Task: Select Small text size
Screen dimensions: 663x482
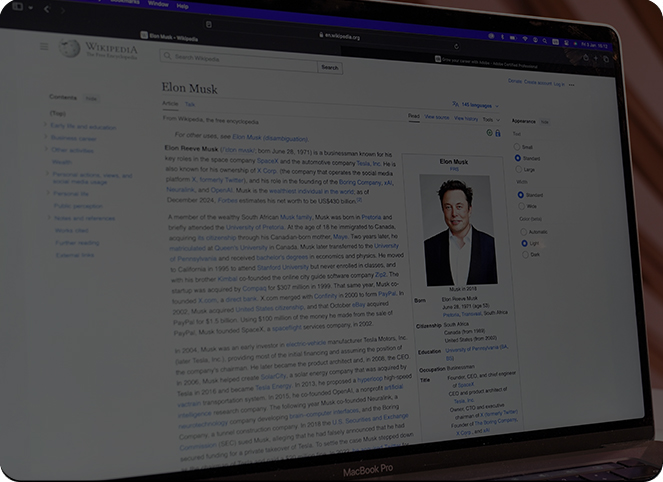Action: tap(517, 147)
